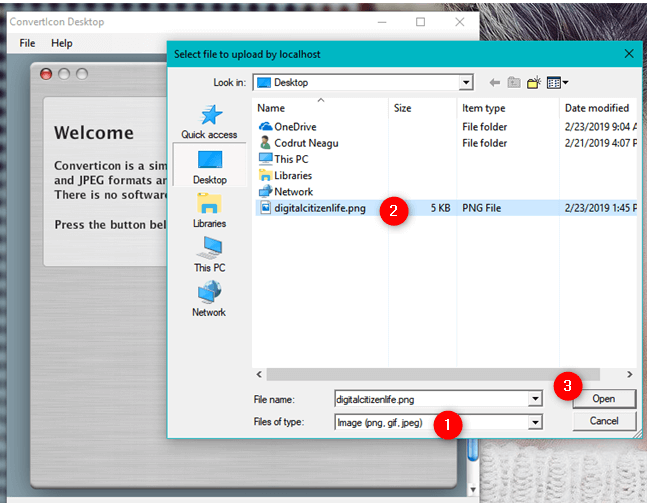Click This PC icon in the sidebar
This screenshot has height=503, width=654.
(x=209, y=254)
